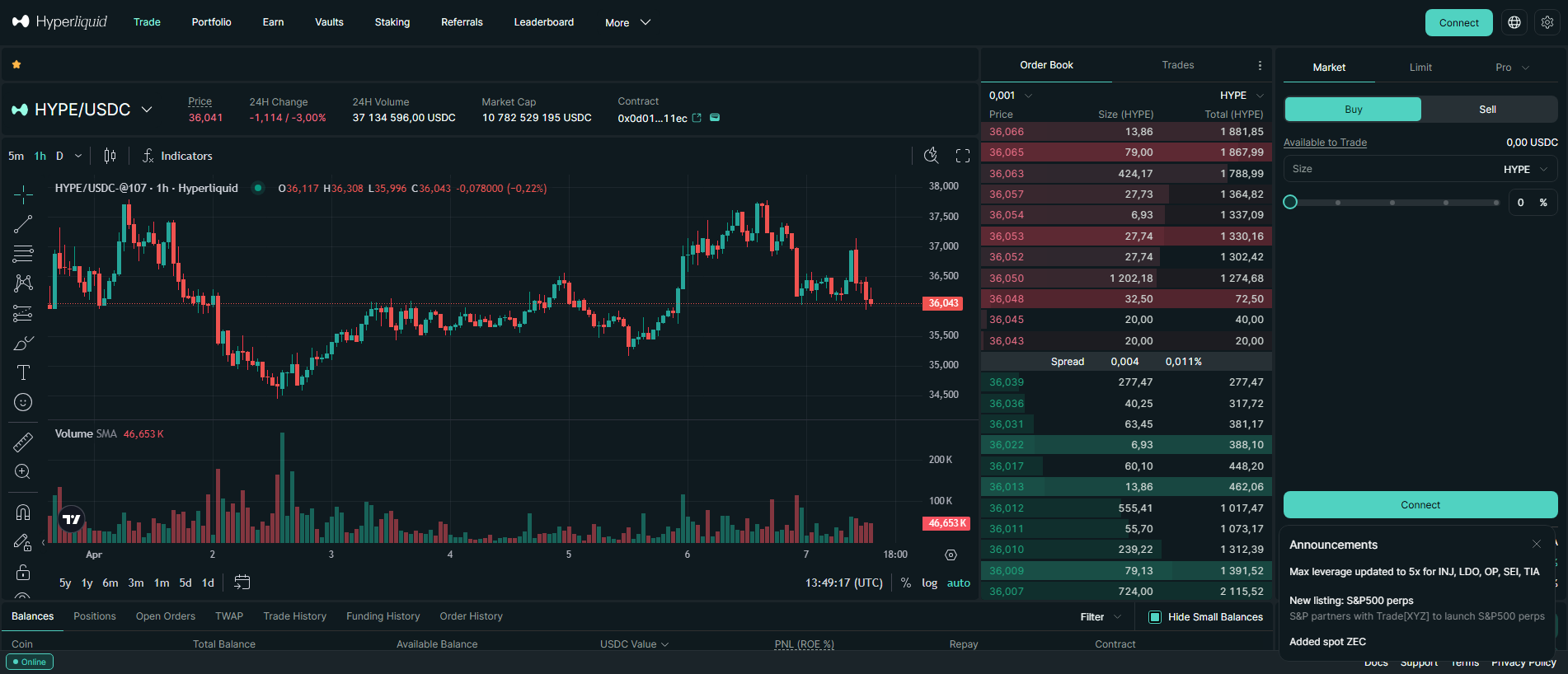The width and height of the screenshot is (1568, 674).
Task: Click the lock all drawings icon
Action: [x=23, y=572]
